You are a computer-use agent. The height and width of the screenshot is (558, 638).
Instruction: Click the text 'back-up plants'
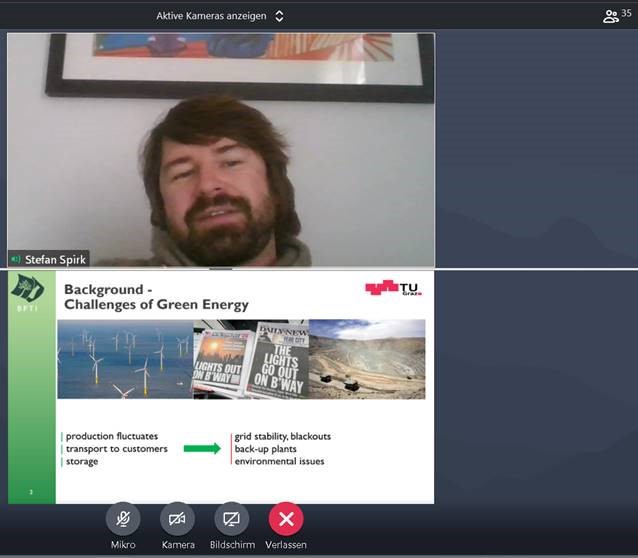265,449
